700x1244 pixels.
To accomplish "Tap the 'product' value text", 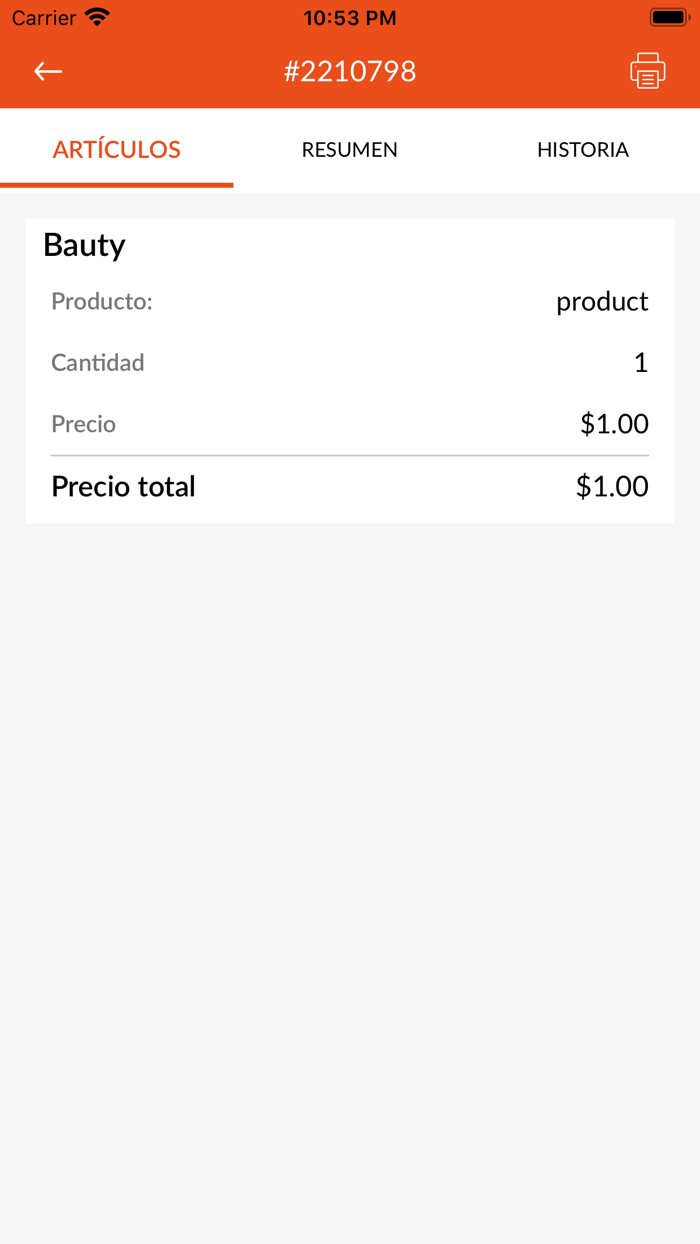I will (x=602, y=301).
